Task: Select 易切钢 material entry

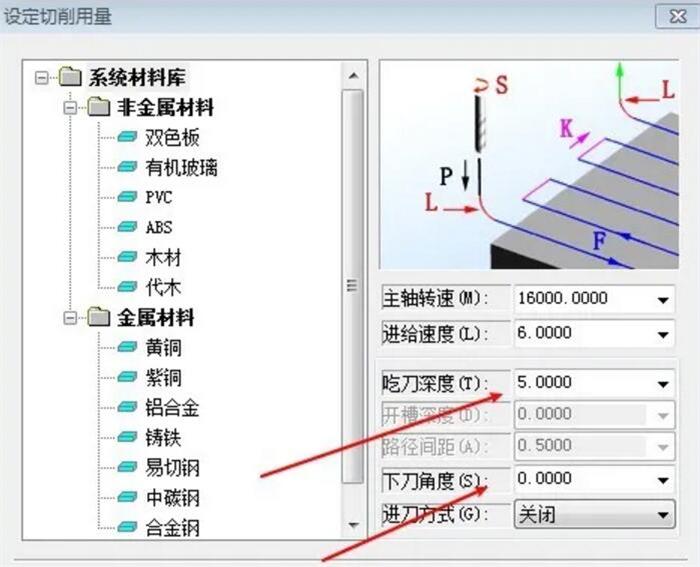Action: pyautogui.click(x=172, y=467)
